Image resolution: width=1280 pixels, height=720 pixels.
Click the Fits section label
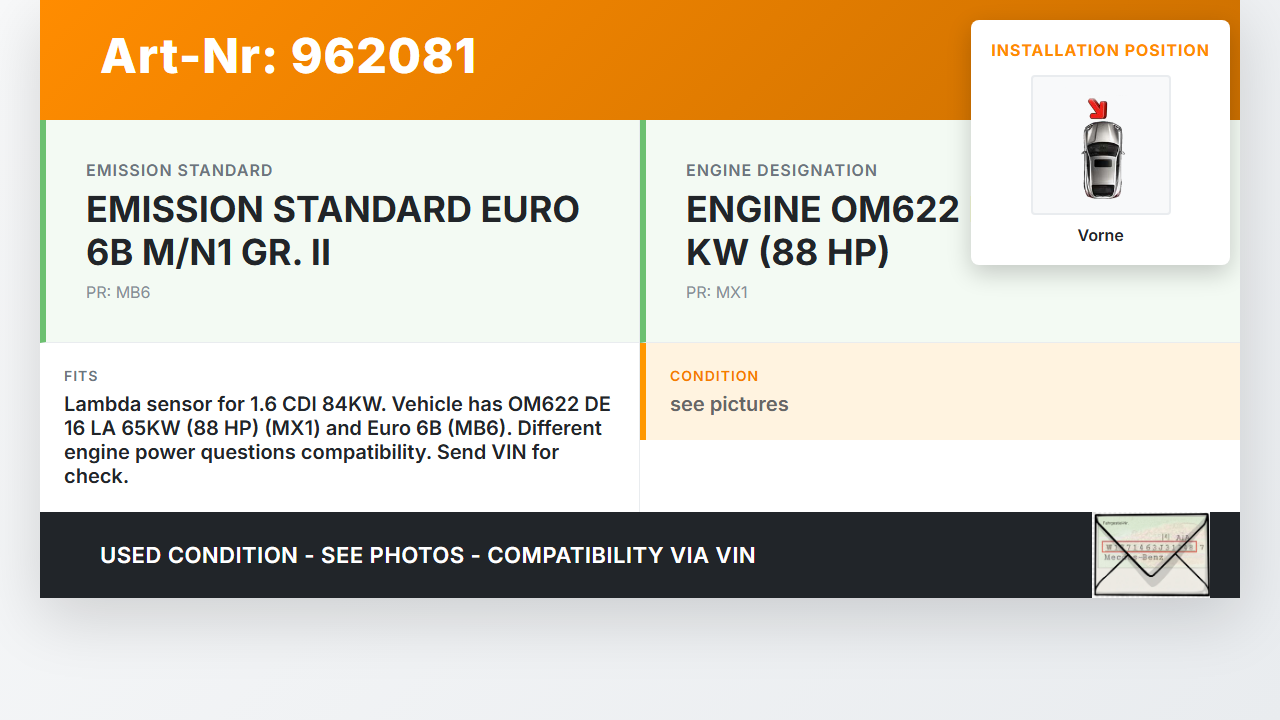click(81, 376)
